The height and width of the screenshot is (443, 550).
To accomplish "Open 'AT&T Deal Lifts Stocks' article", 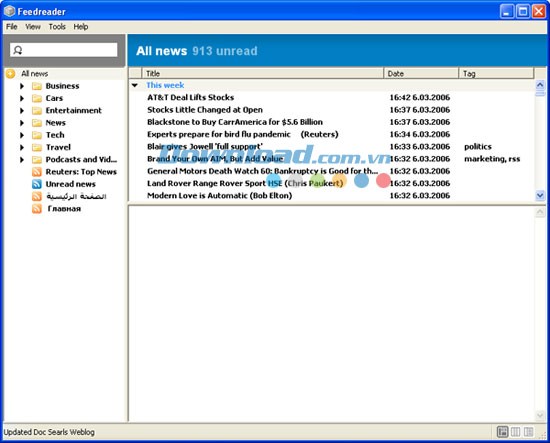I will pyautogui.click(x=190, y=98).
